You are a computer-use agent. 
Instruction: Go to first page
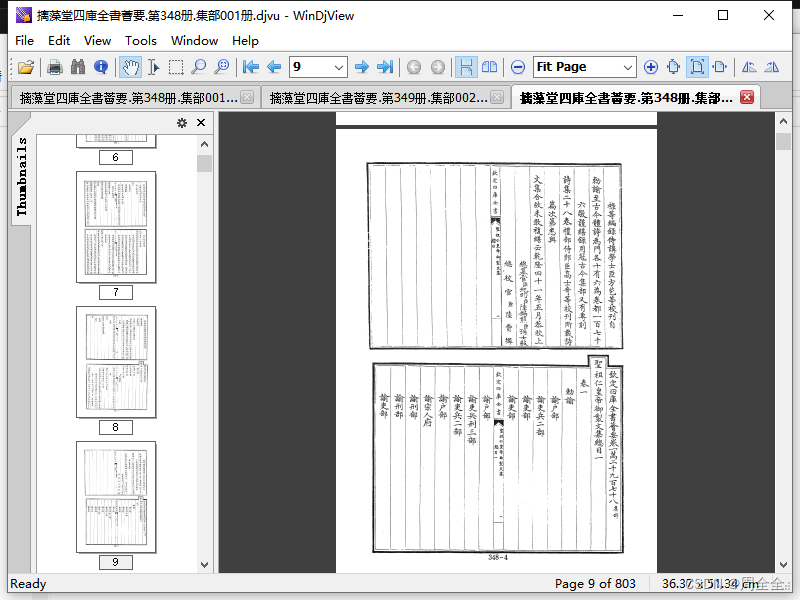tap(251, 67)
